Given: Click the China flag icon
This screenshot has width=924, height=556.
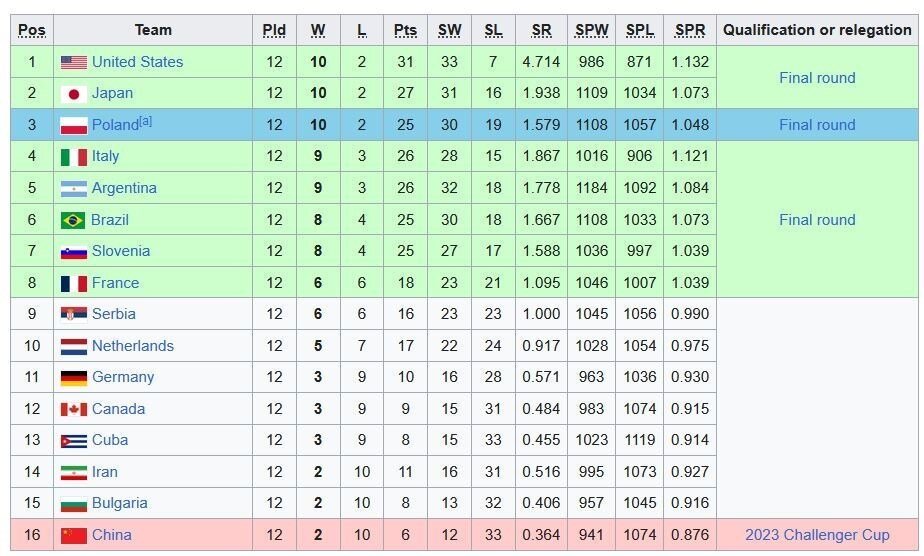Looking at the screenshot, I should pos(73,535).
